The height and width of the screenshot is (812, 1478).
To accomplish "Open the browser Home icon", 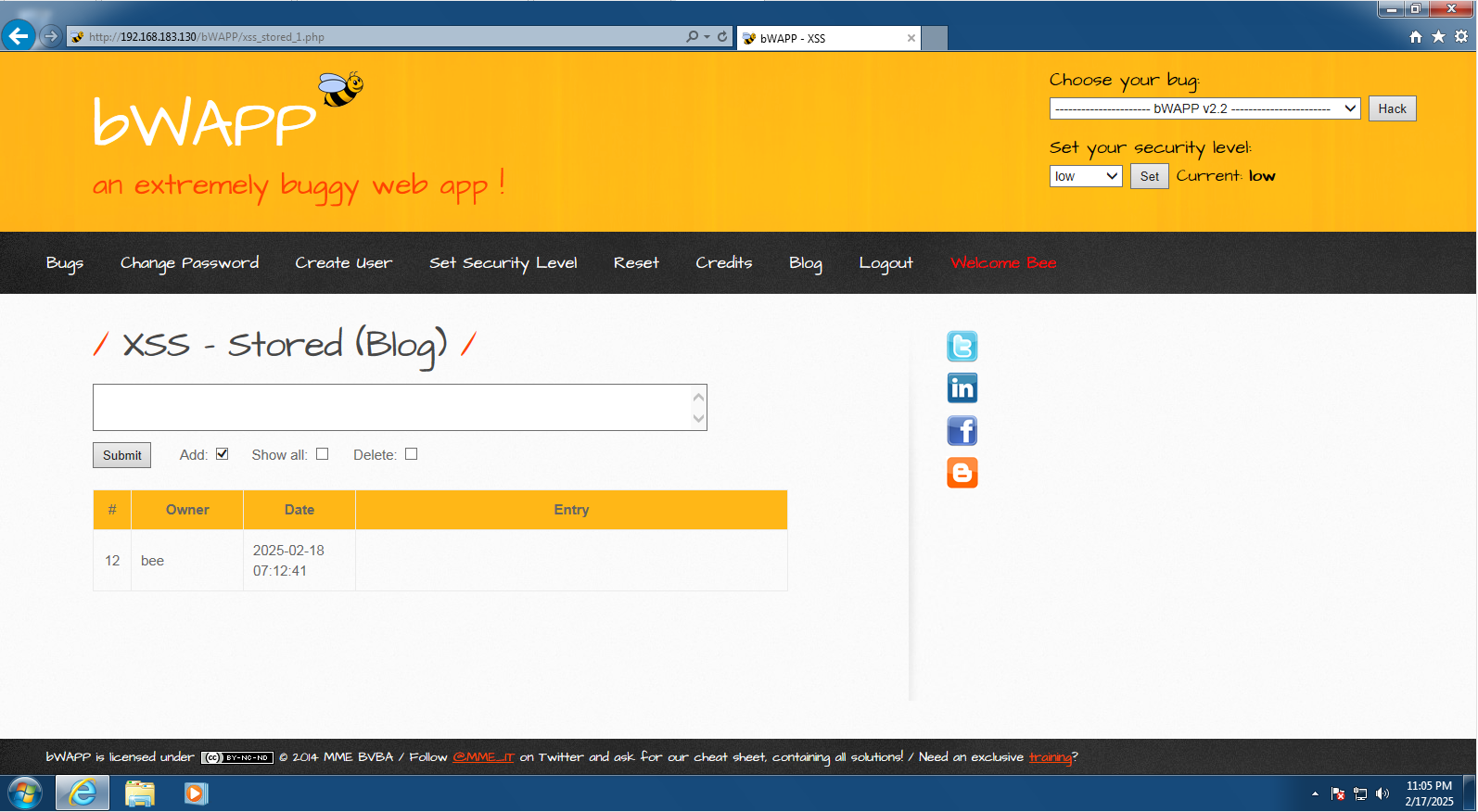I will point(1416,36).
